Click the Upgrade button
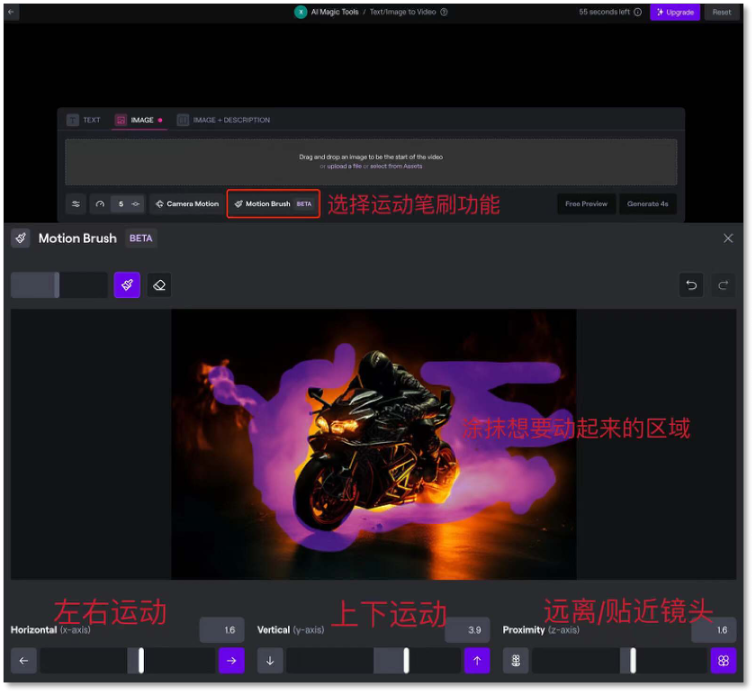The width and height of the screenshot is (756, 695). (675, 12)
